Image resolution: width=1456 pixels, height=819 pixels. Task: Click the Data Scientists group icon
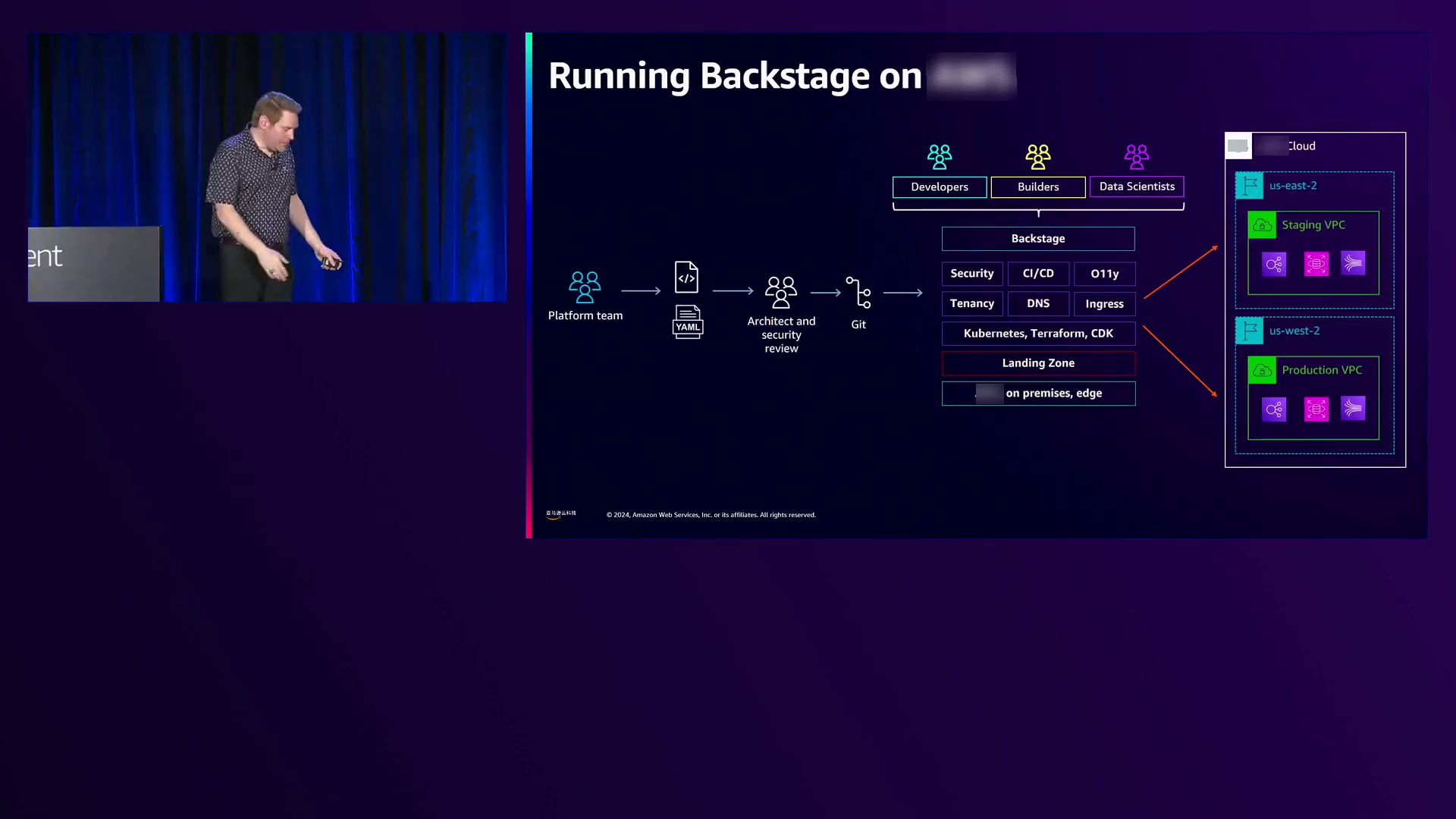pos(1137,157)
